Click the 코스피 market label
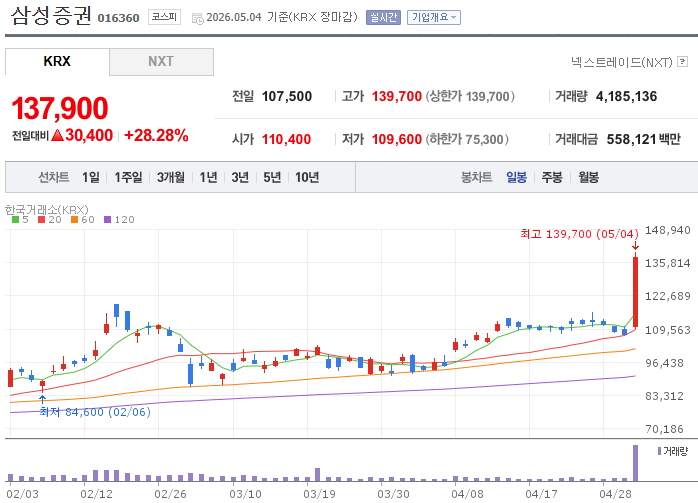 click(x=164, y=17)
